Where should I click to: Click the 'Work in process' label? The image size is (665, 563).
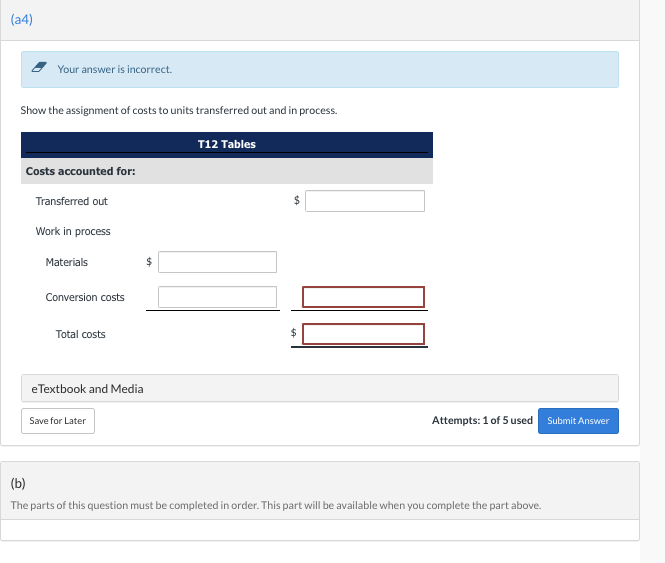point(73,231)
